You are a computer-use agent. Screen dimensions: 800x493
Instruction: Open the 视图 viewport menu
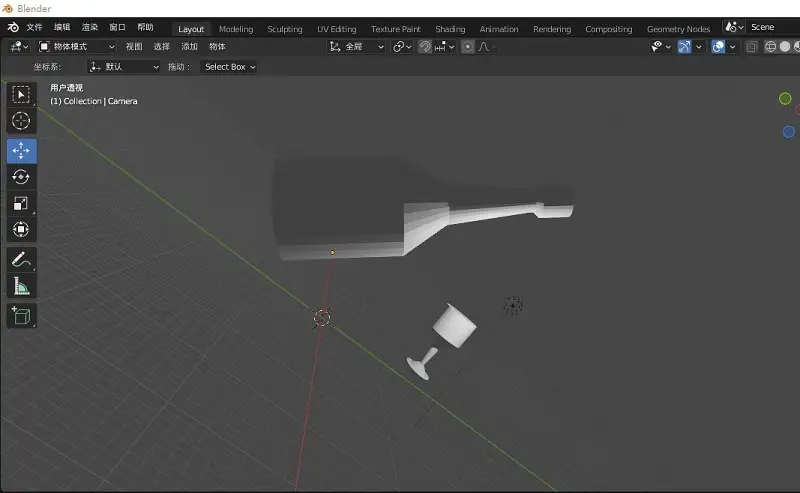[x=134, y=46]
